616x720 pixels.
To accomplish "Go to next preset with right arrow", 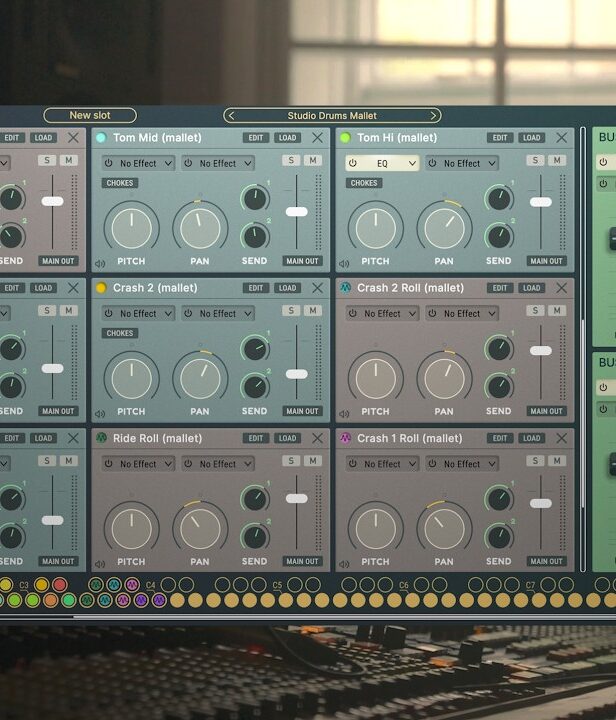I will (433, 116).
